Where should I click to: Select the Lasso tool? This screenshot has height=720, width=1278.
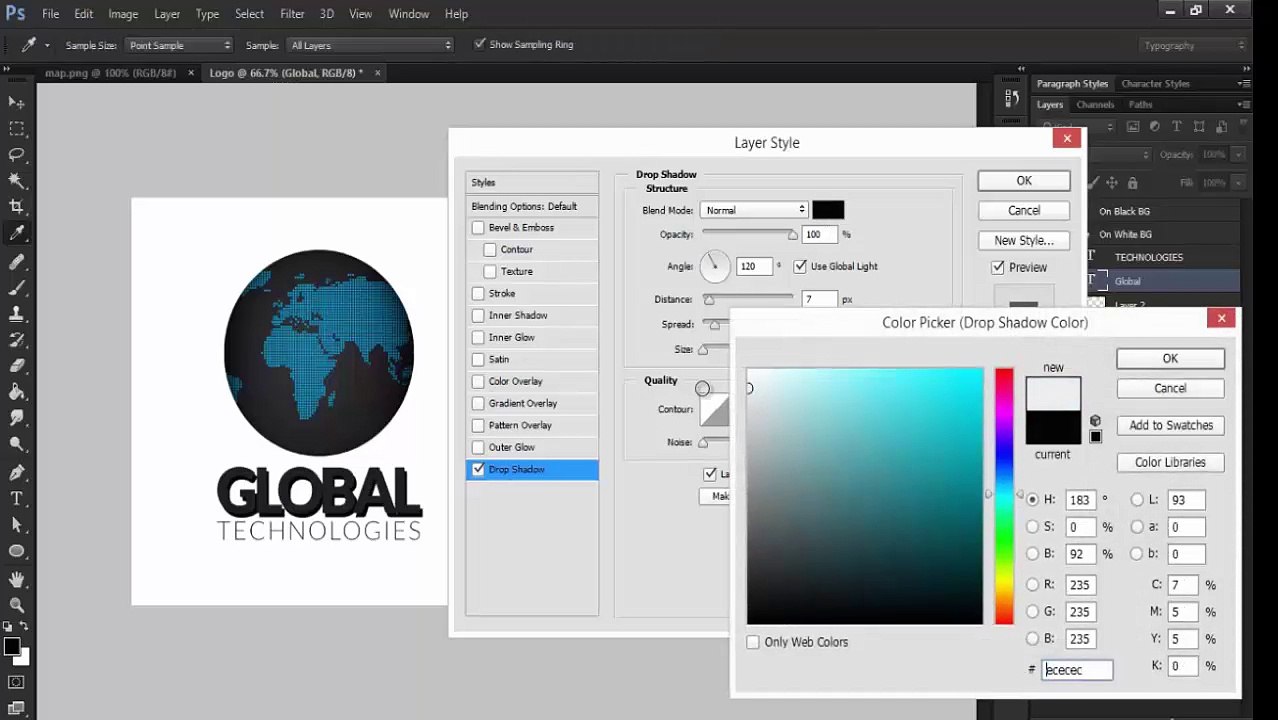click(16, 154)
